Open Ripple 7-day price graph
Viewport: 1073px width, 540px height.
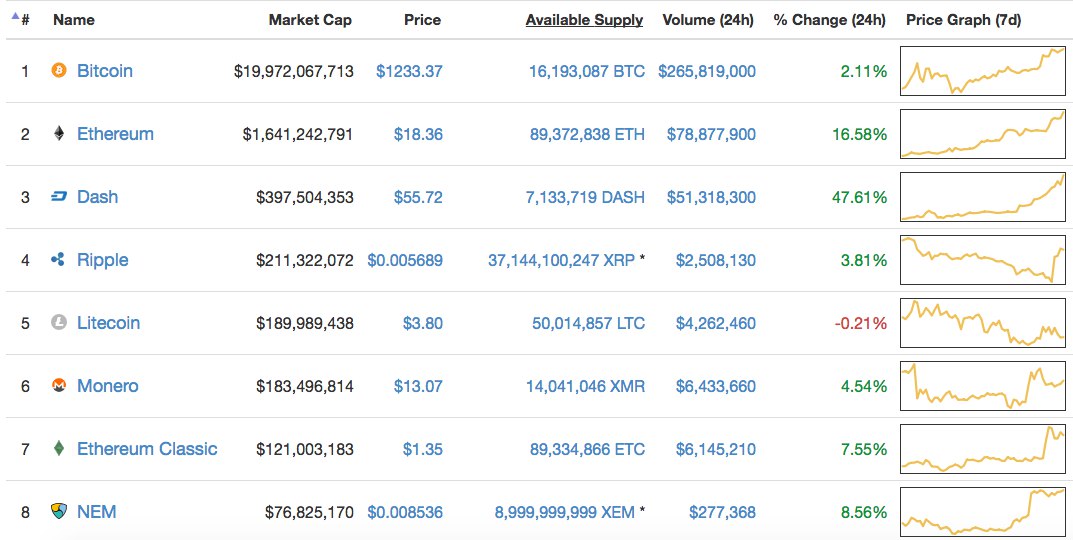[983, 259]
